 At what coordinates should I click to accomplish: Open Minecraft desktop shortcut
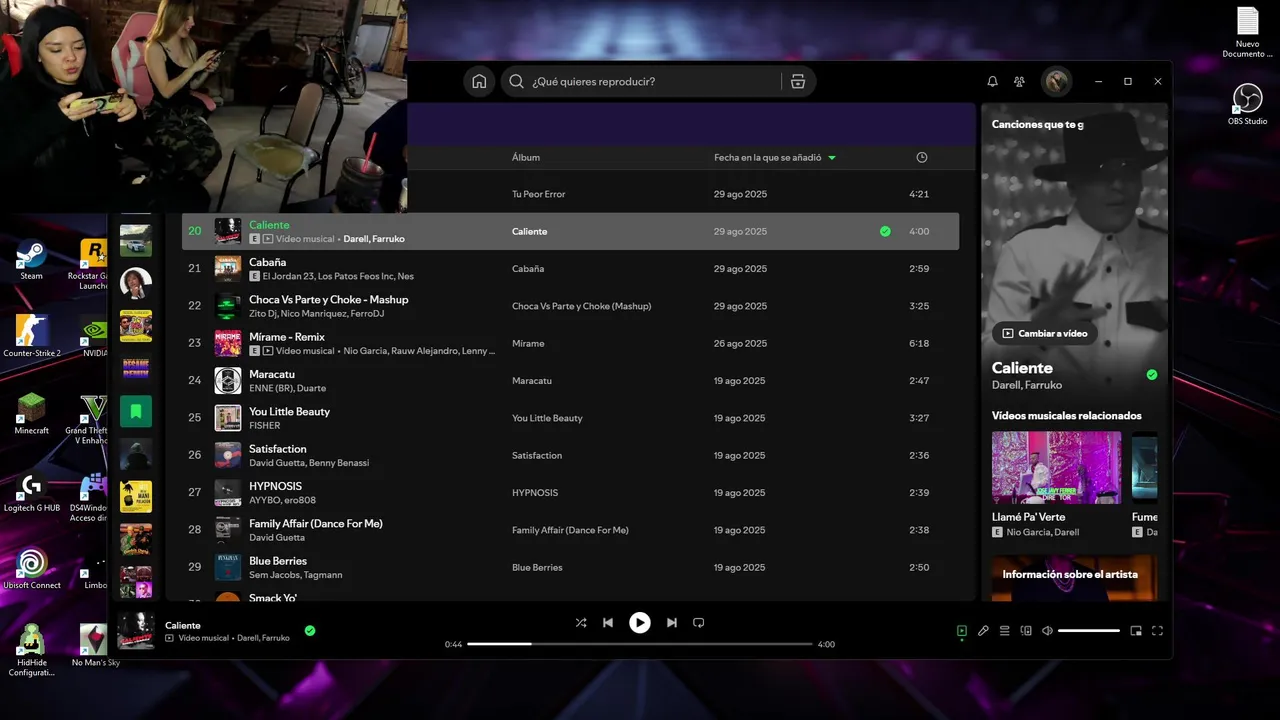[32, 414]
